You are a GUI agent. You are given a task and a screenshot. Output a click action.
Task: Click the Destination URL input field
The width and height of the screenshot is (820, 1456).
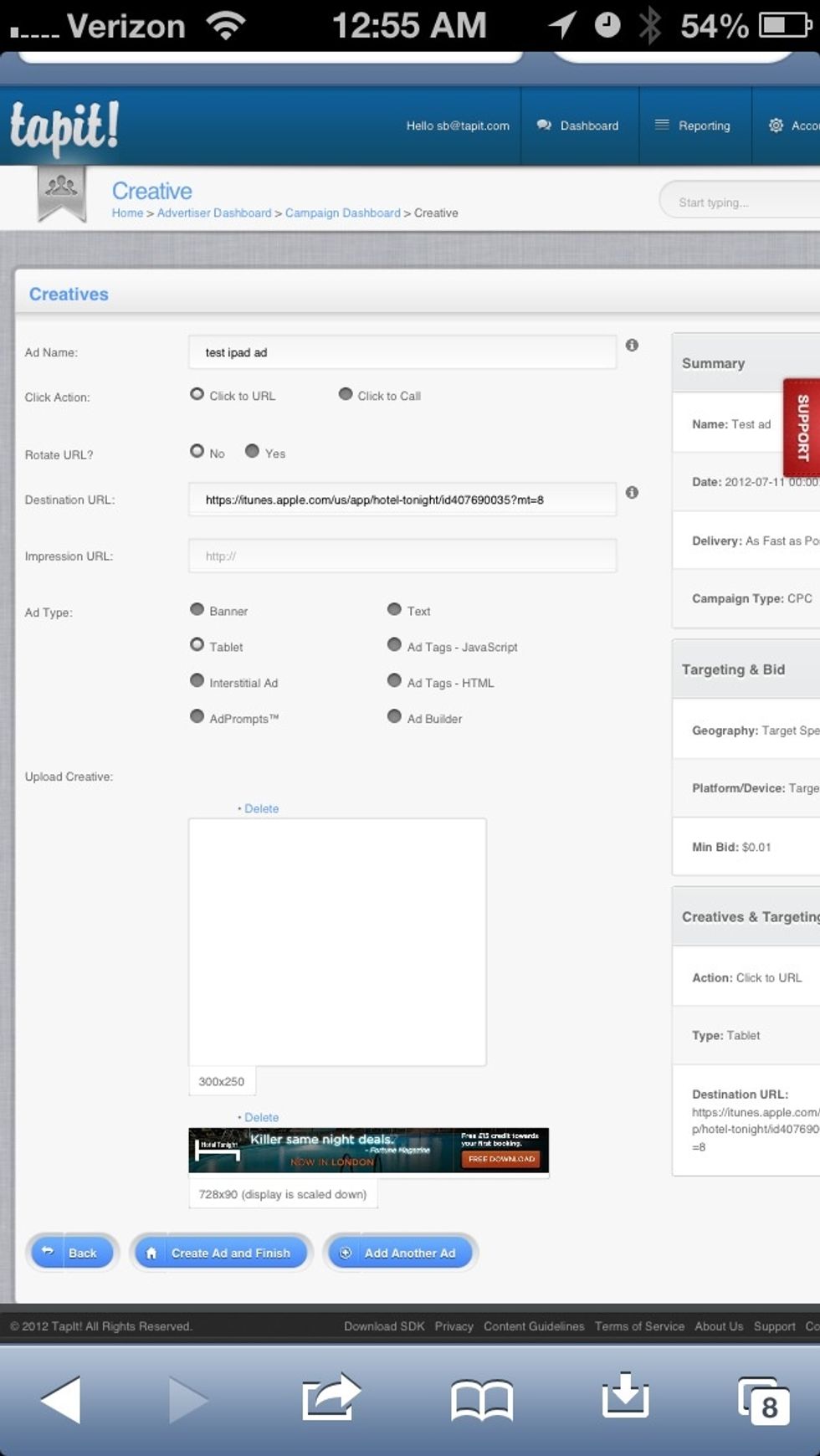click(402, 500)
